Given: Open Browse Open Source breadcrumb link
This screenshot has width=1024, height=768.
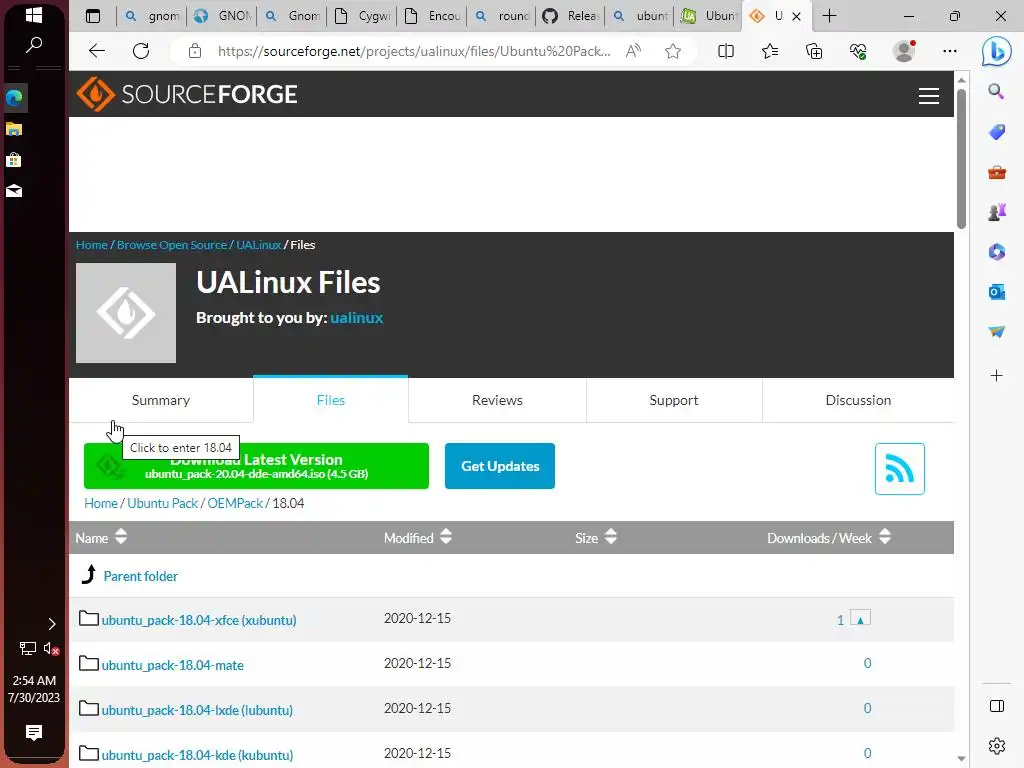Looking at the screenshot, I should 172,245.
